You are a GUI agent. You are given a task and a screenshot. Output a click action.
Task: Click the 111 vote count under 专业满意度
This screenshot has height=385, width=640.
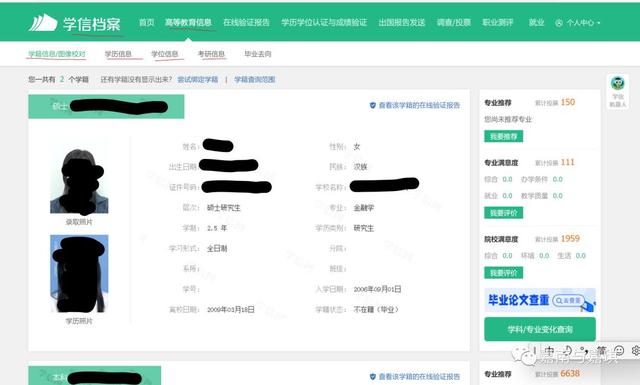pyautogui.click(x=567, y=162)
